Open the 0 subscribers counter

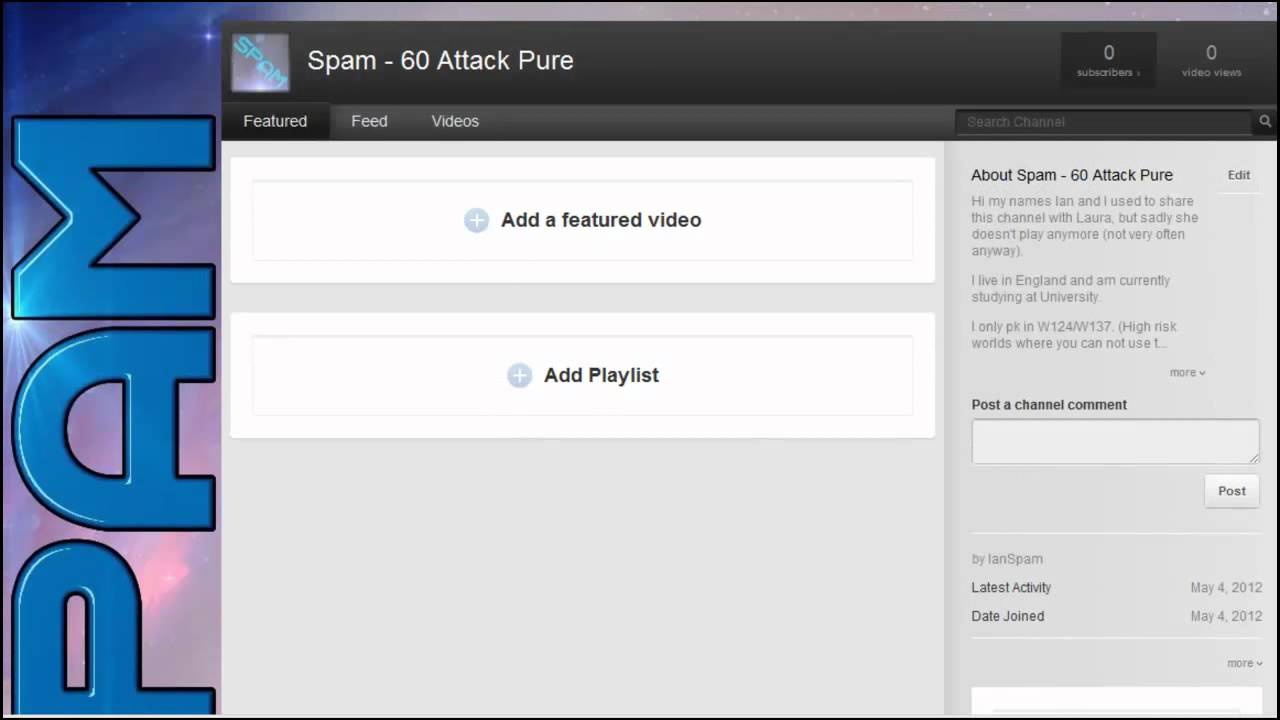(x=1108, y=61)
